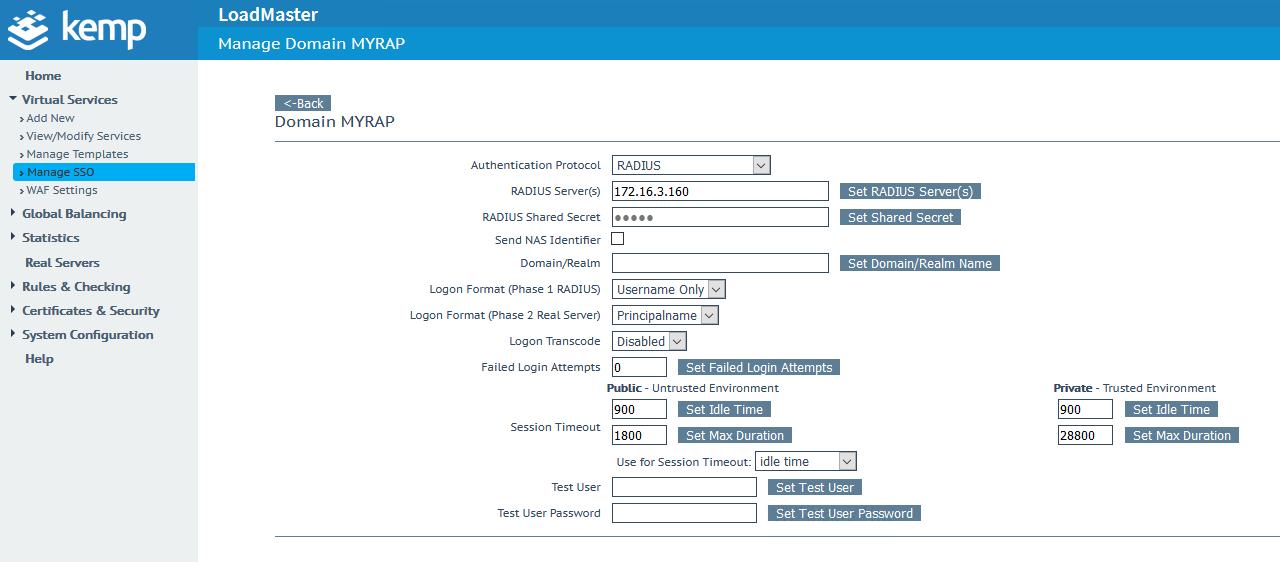Open WAF Settings in the sidebar
The width and height of the screenshot is (1280, 562).
click(x=62, y=190)
